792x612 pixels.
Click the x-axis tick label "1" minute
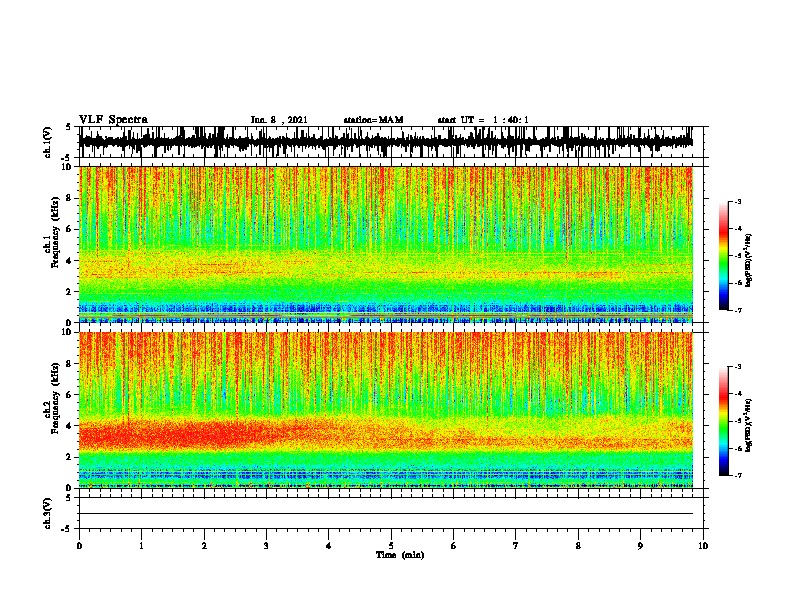[142, 546]
